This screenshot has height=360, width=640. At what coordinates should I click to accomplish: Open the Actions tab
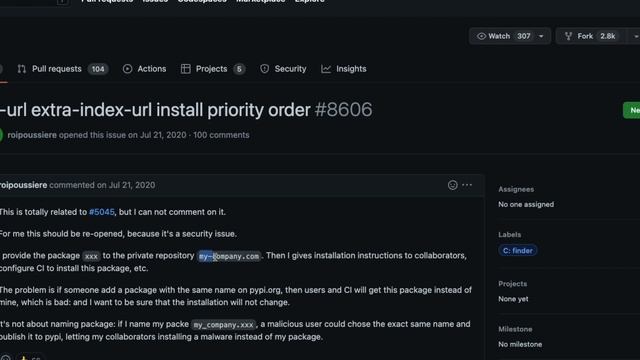tap(144, 69)
